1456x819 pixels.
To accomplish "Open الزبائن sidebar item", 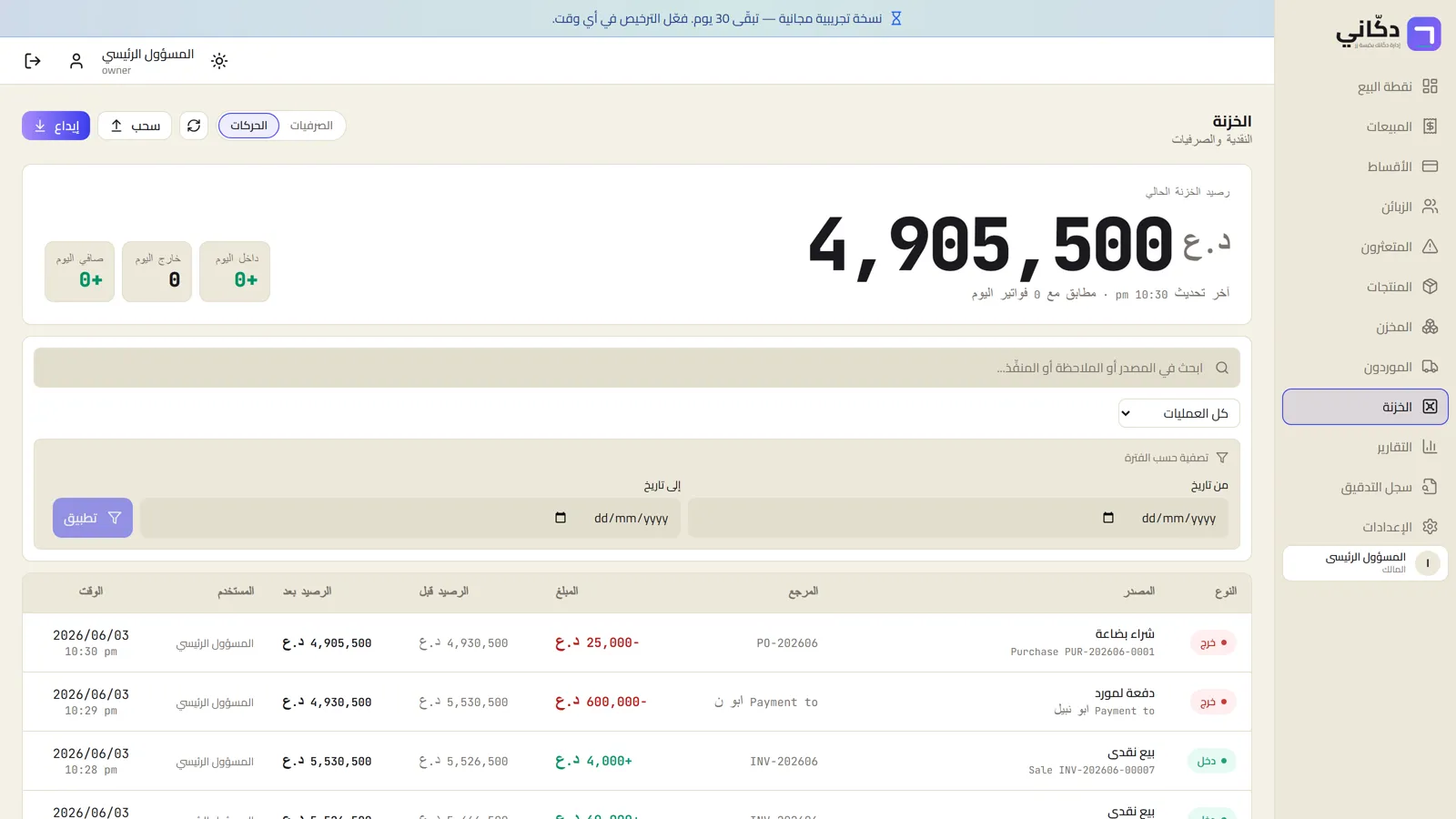I will 1365,207.
